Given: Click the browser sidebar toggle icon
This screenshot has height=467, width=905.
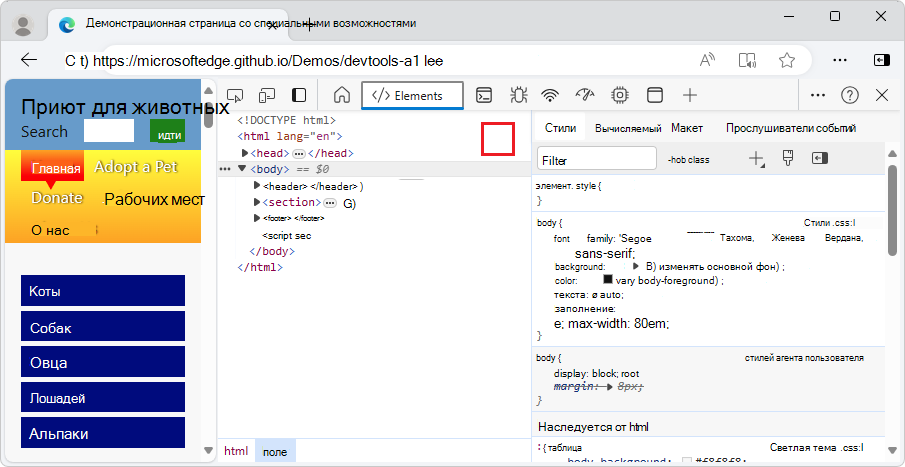Looking at the screenshot, I should pos(881,60).
